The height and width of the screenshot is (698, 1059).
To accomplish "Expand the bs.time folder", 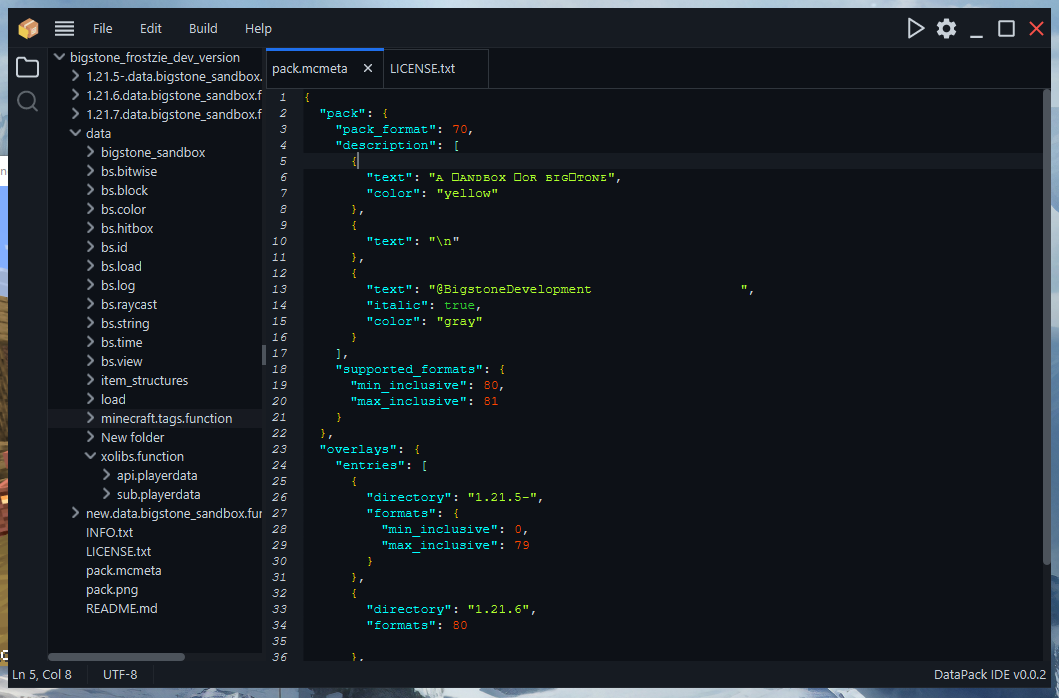I will coord(91,342).
